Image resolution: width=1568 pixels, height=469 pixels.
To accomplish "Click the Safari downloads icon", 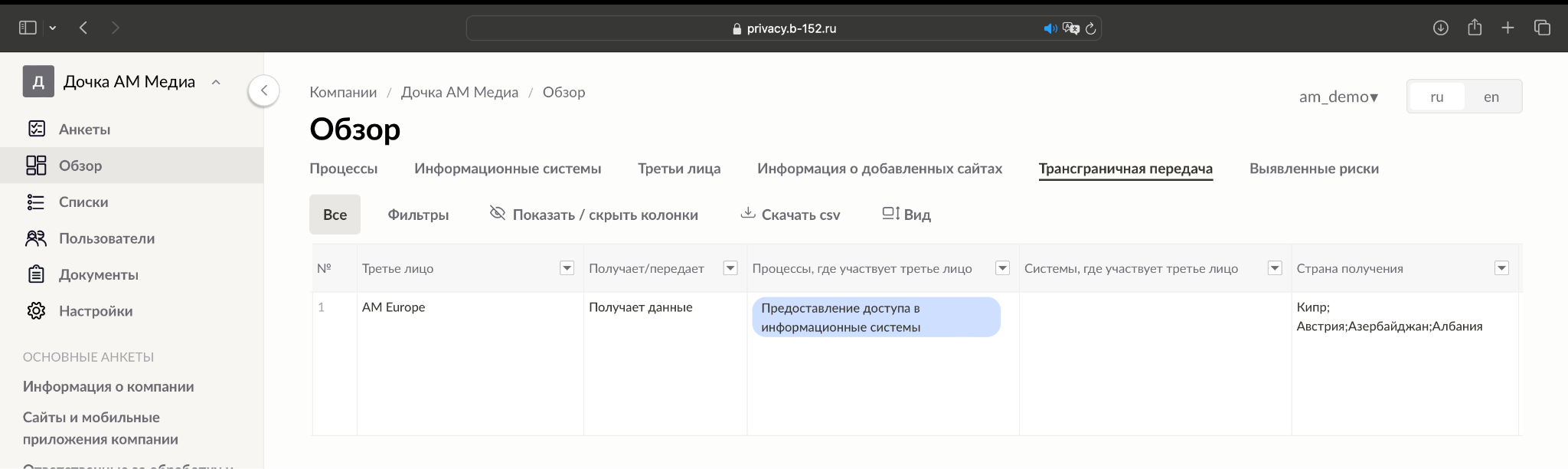I will 1440,28.
